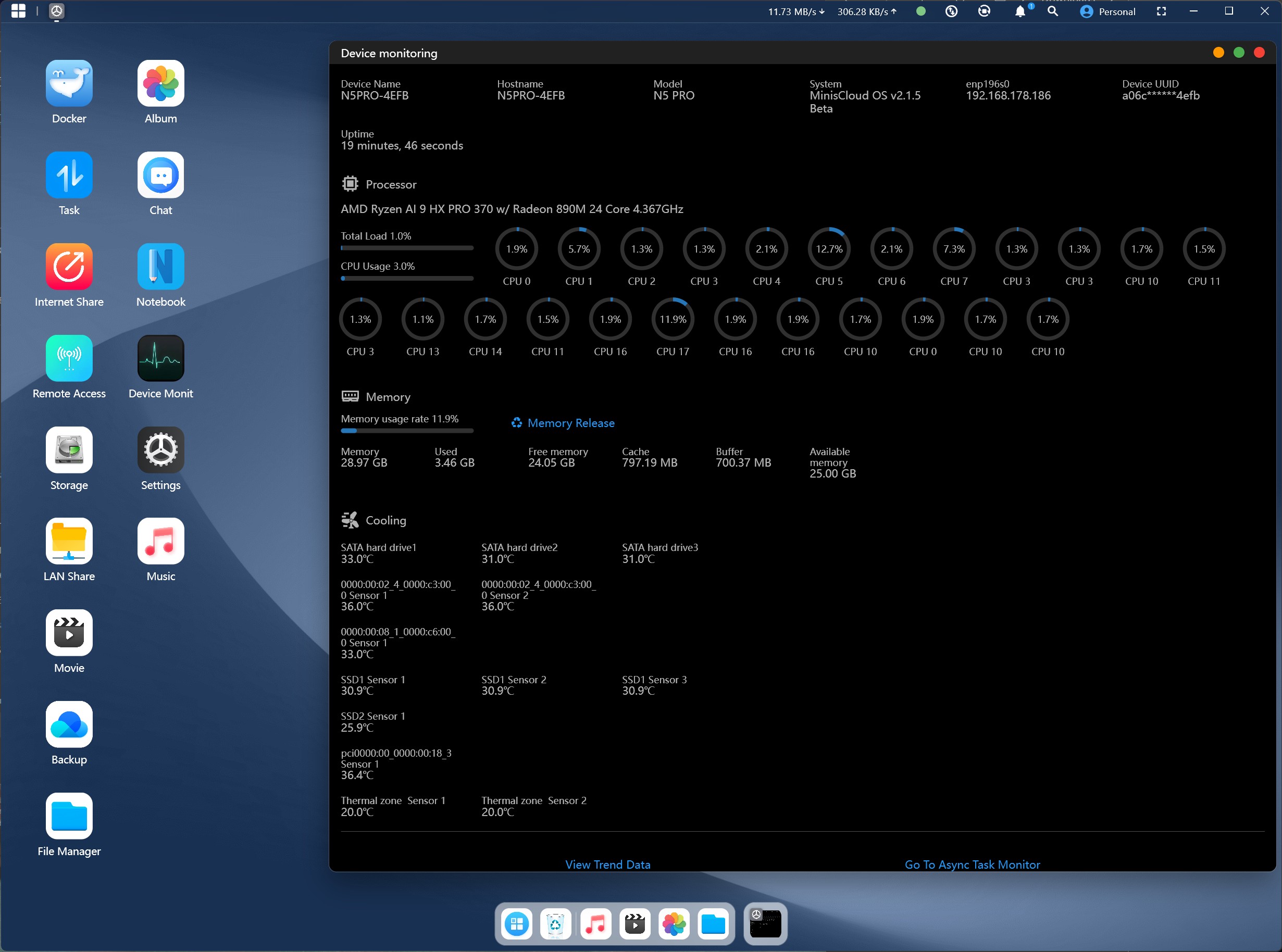
Task: Click the green Device monitoring window button
Action: pyautogui.click(x=1239, y=53)
